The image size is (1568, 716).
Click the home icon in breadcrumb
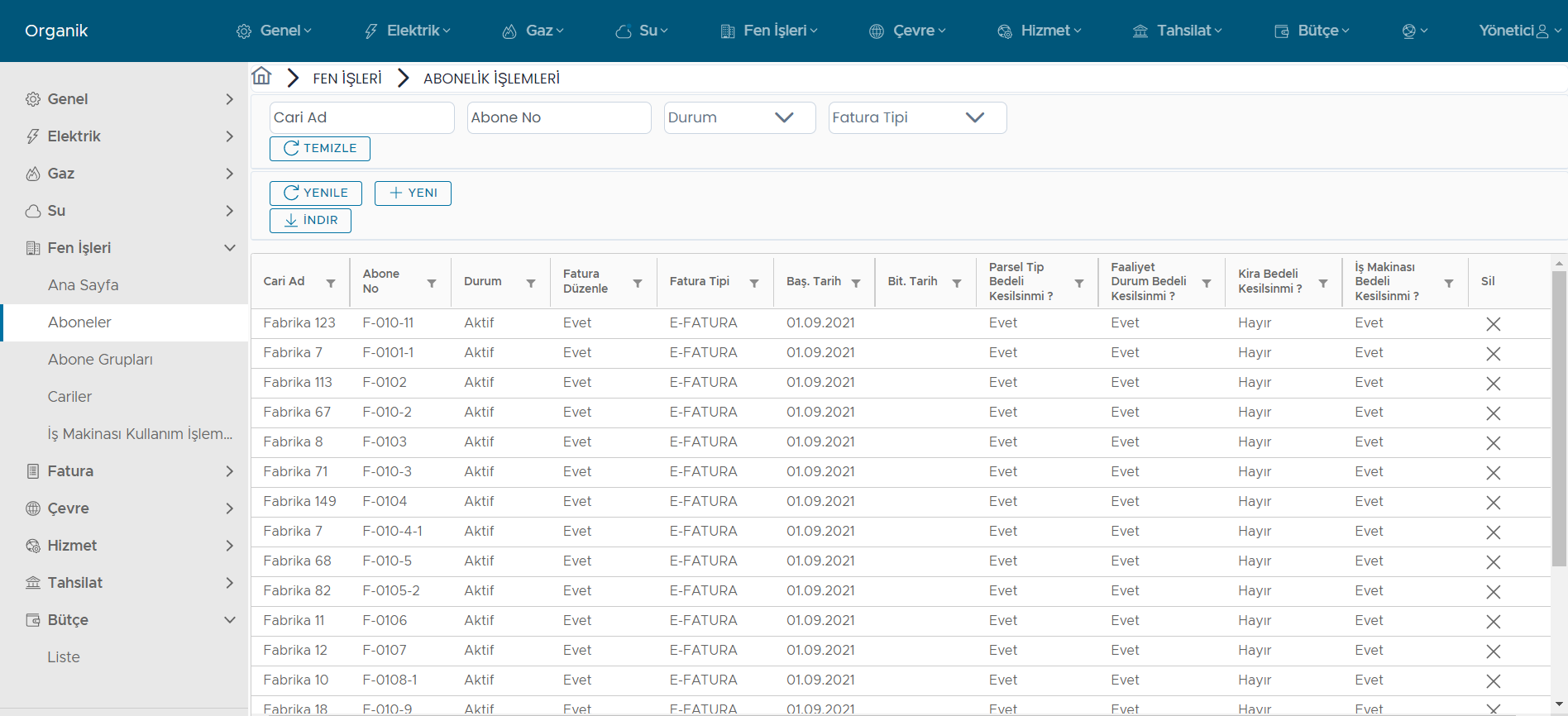[x=261, y=77]
